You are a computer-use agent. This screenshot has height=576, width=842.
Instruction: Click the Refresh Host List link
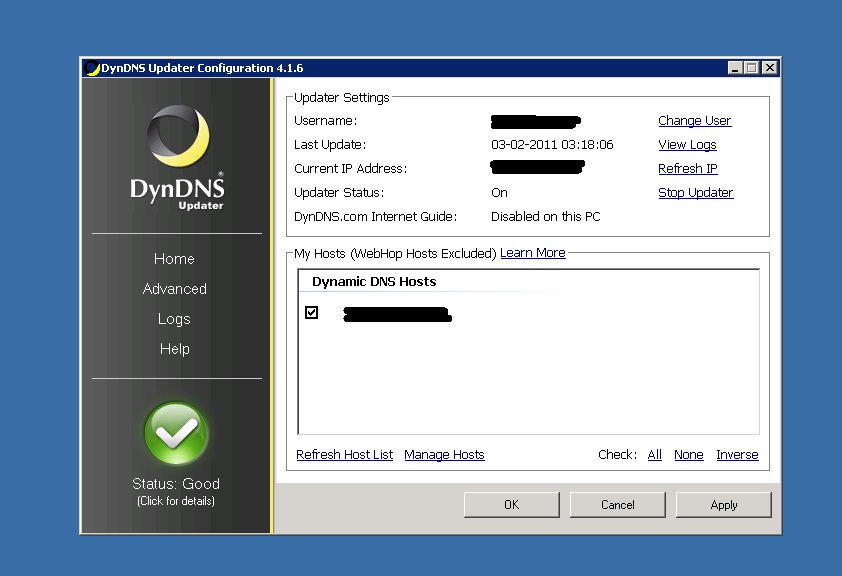(345, 455)
